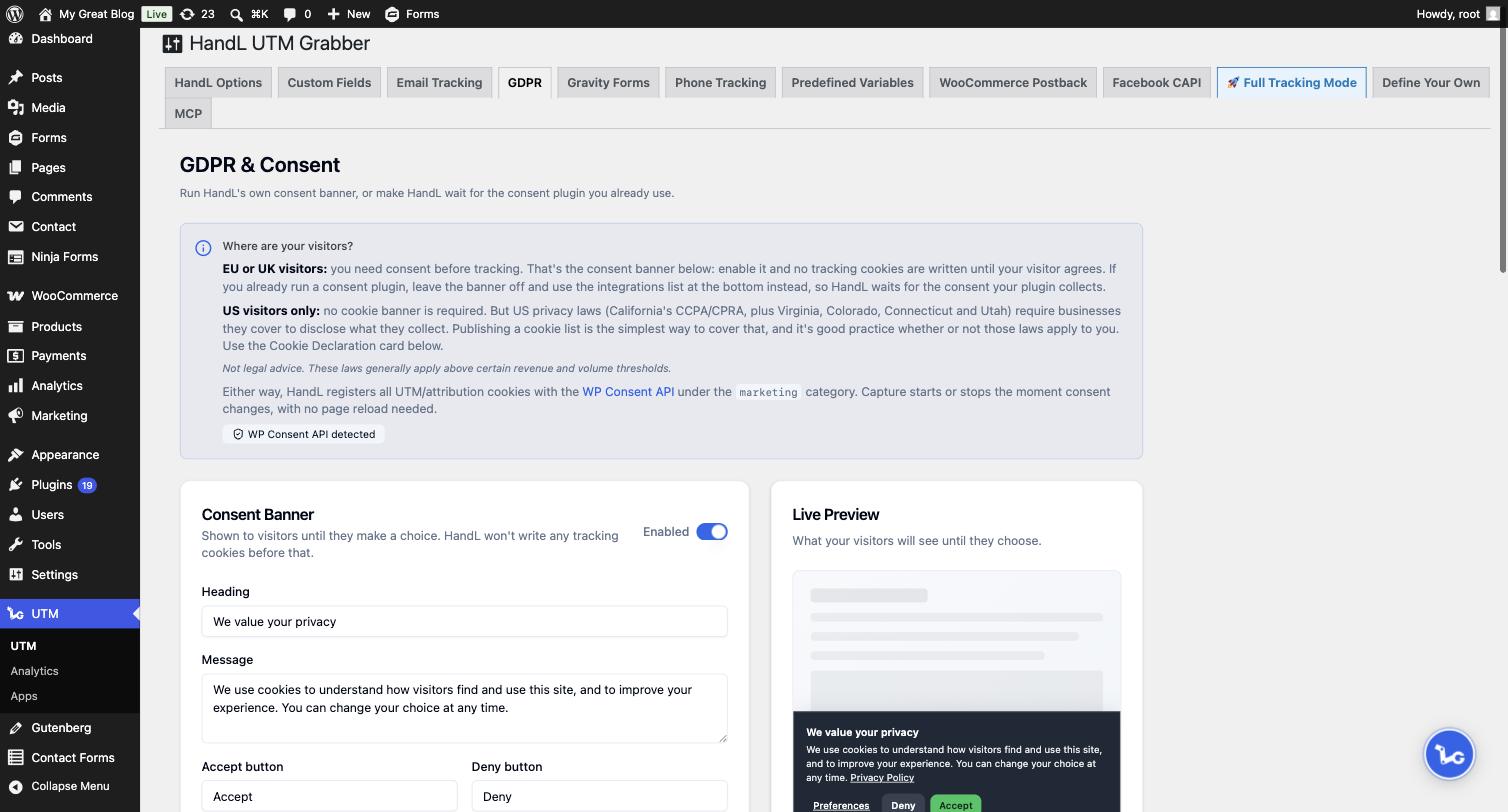Open Tools wrench icon in sidebar
Screen dimensions: 1508x812
[15, 545]
